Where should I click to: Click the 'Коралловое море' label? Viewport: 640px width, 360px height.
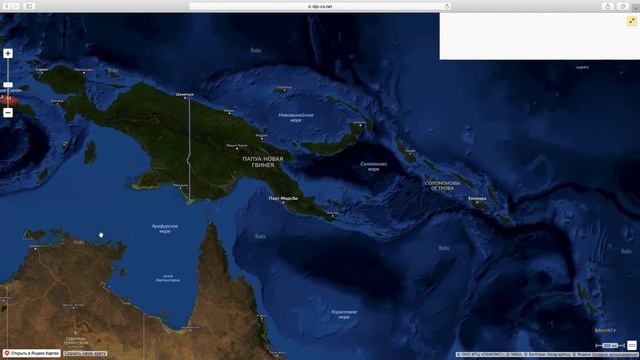tap(344, 314)
